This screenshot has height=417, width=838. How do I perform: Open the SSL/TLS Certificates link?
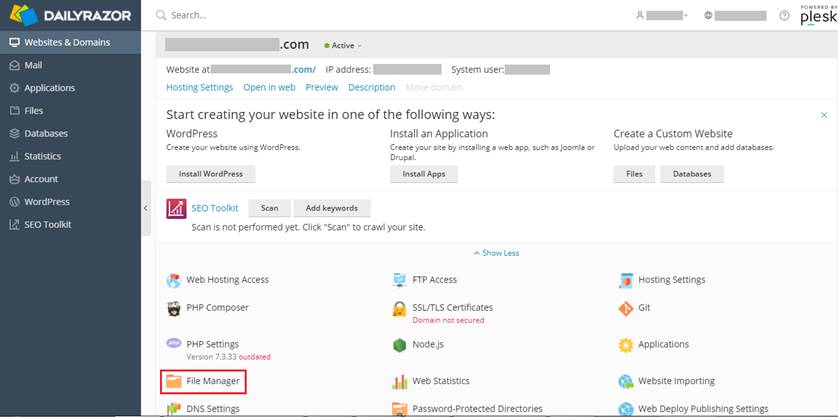453,307
